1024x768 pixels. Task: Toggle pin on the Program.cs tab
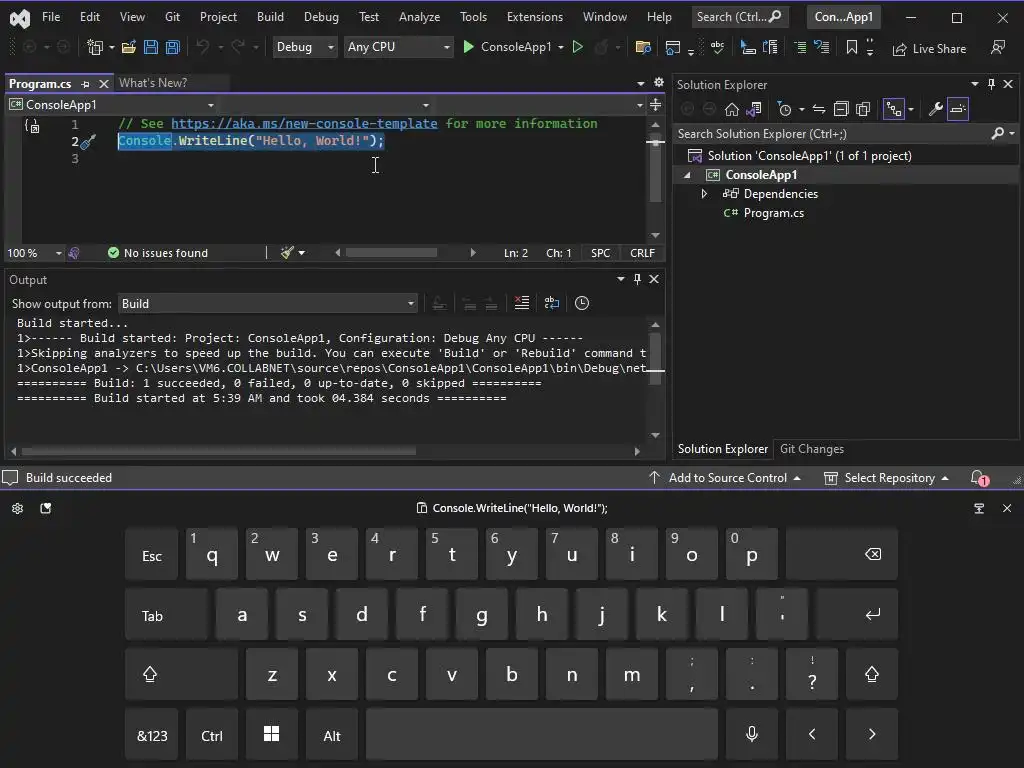pos(85,84)
